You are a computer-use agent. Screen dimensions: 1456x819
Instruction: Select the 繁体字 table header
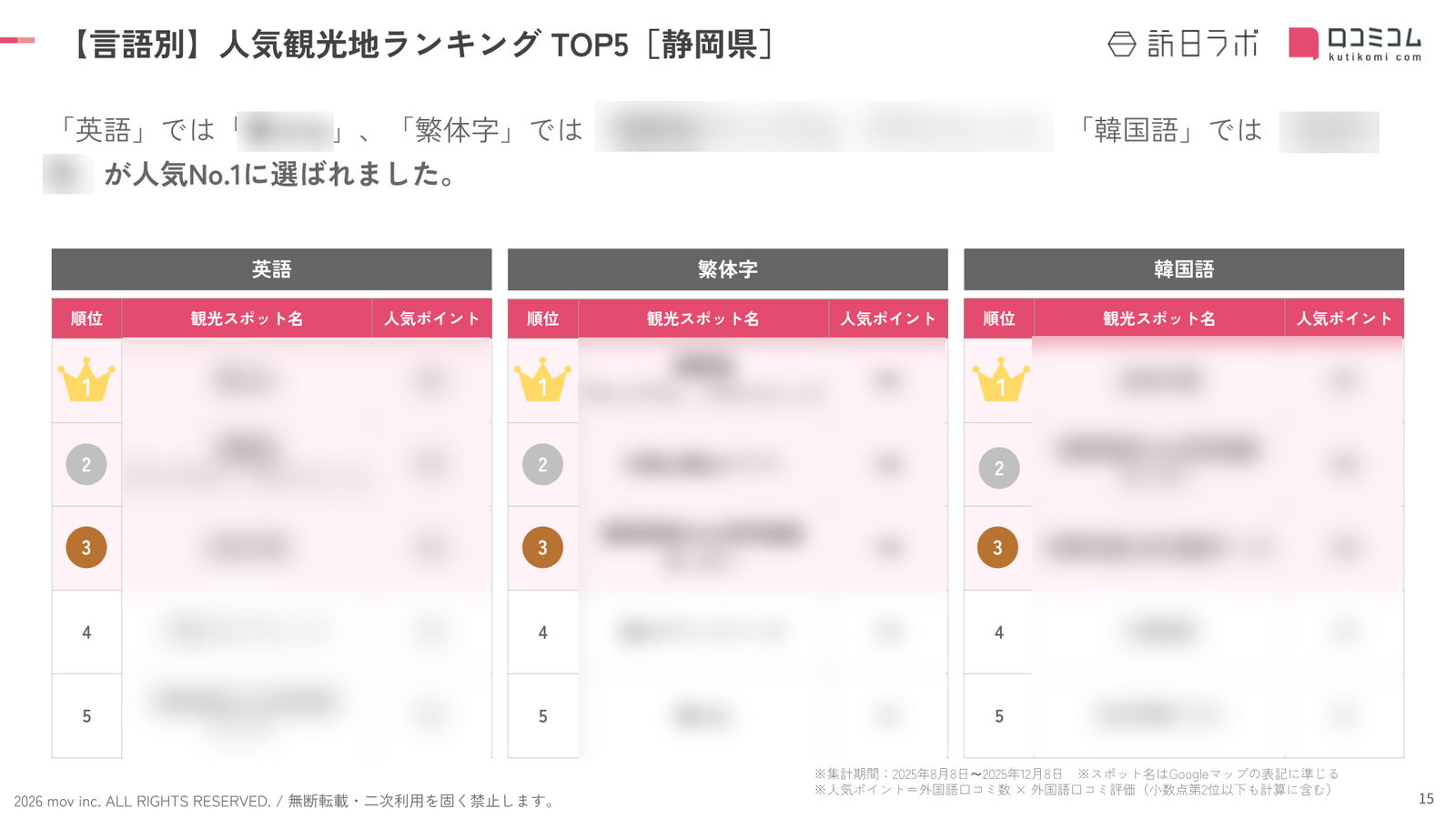727,269
